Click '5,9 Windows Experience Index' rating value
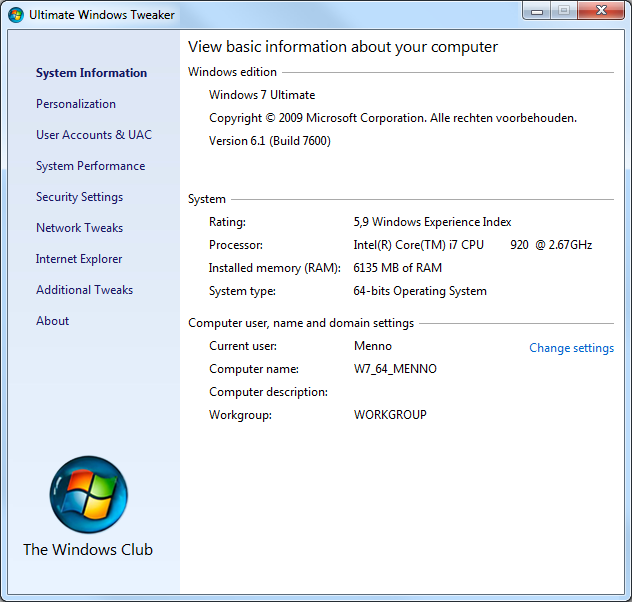 [x=432, y=222]
